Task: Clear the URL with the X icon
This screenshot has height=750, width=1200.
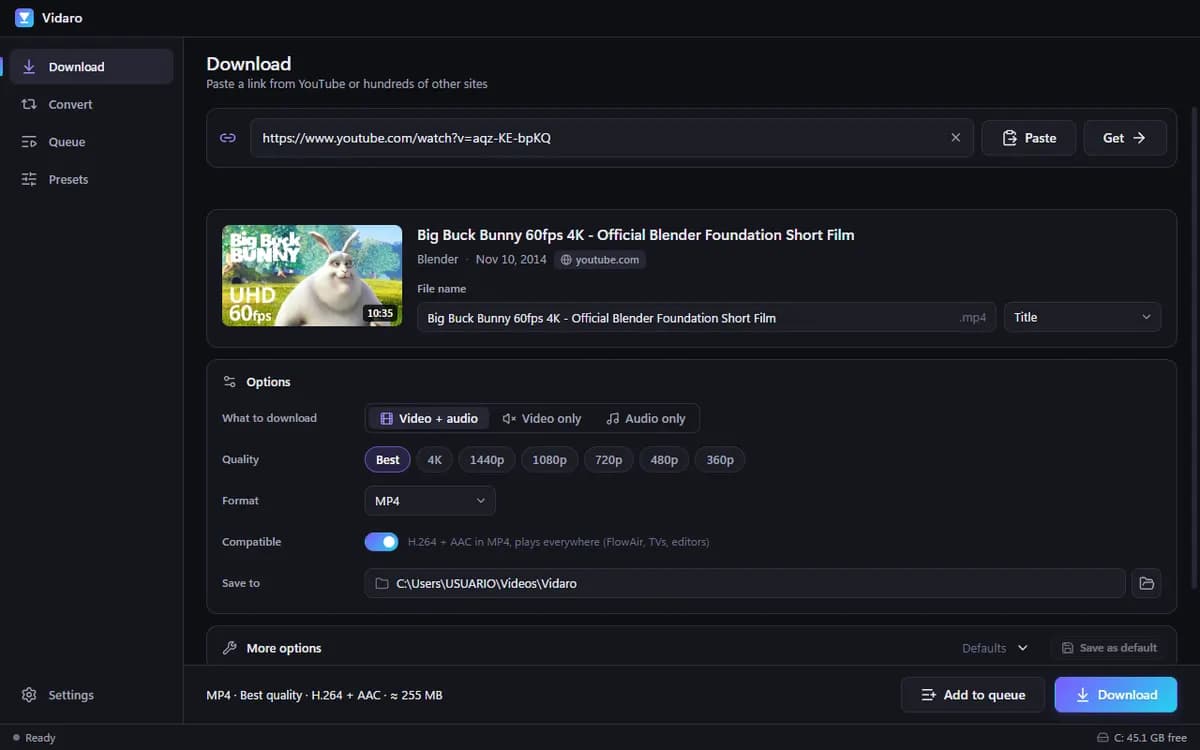Action: click(955, 138)
